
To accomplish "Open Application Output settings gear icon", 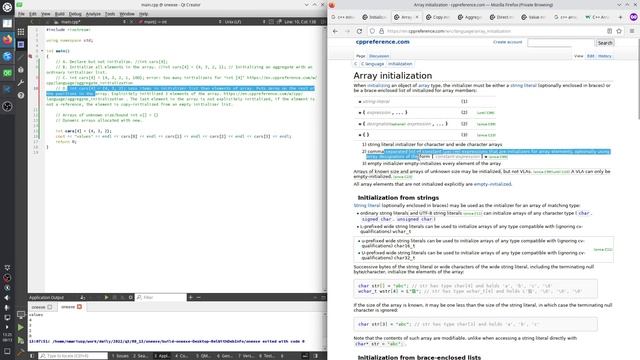I will [x=131, y=298].
